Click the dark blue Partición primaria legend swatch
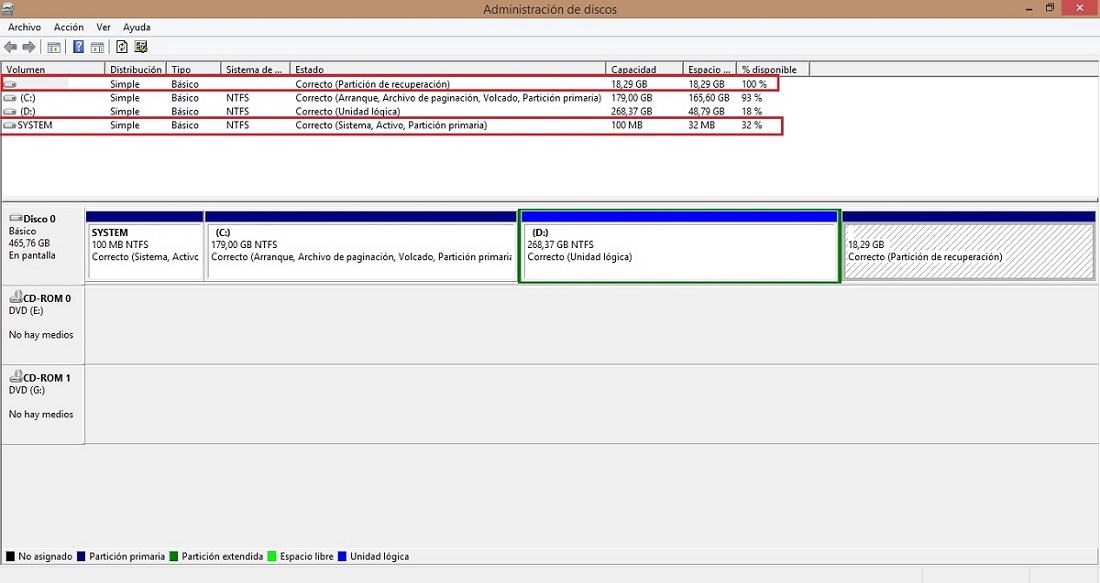The image size is (1100, 583). pos(81,556)
